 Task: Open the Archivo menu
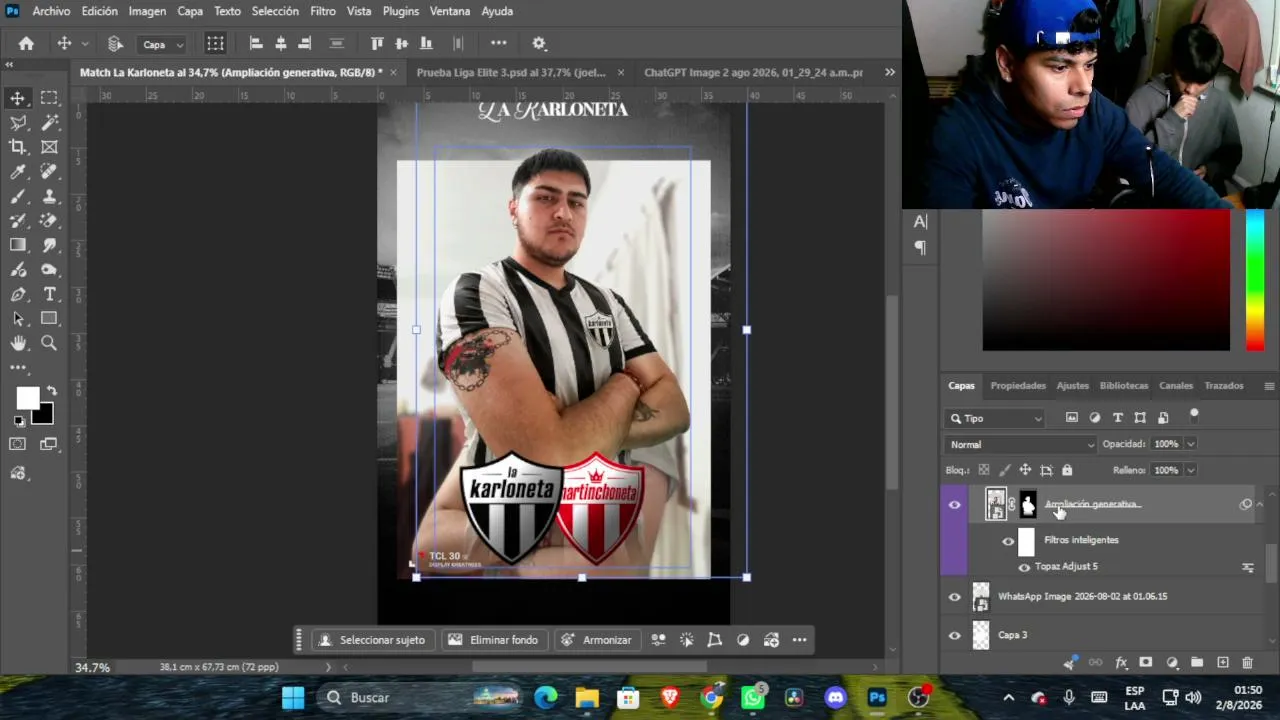point(51,11)
